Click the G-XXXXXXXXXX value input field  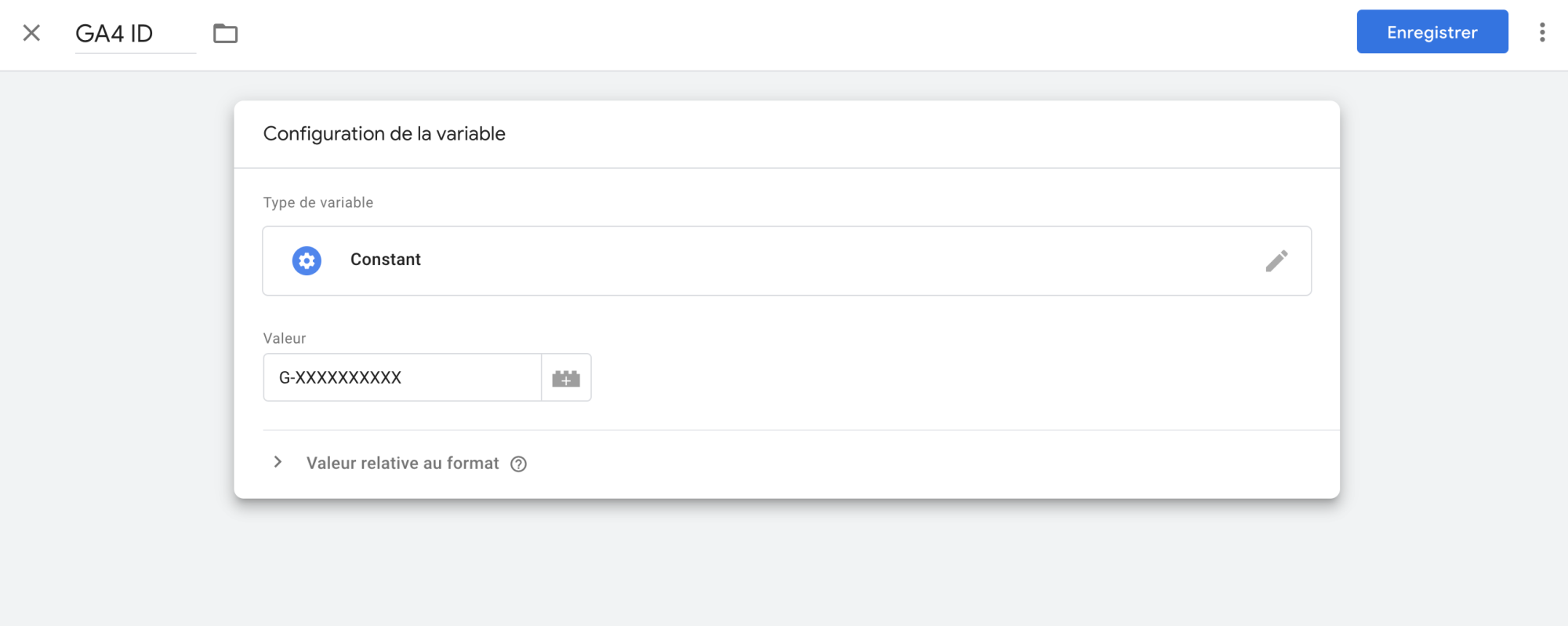(x=401, y=377)
